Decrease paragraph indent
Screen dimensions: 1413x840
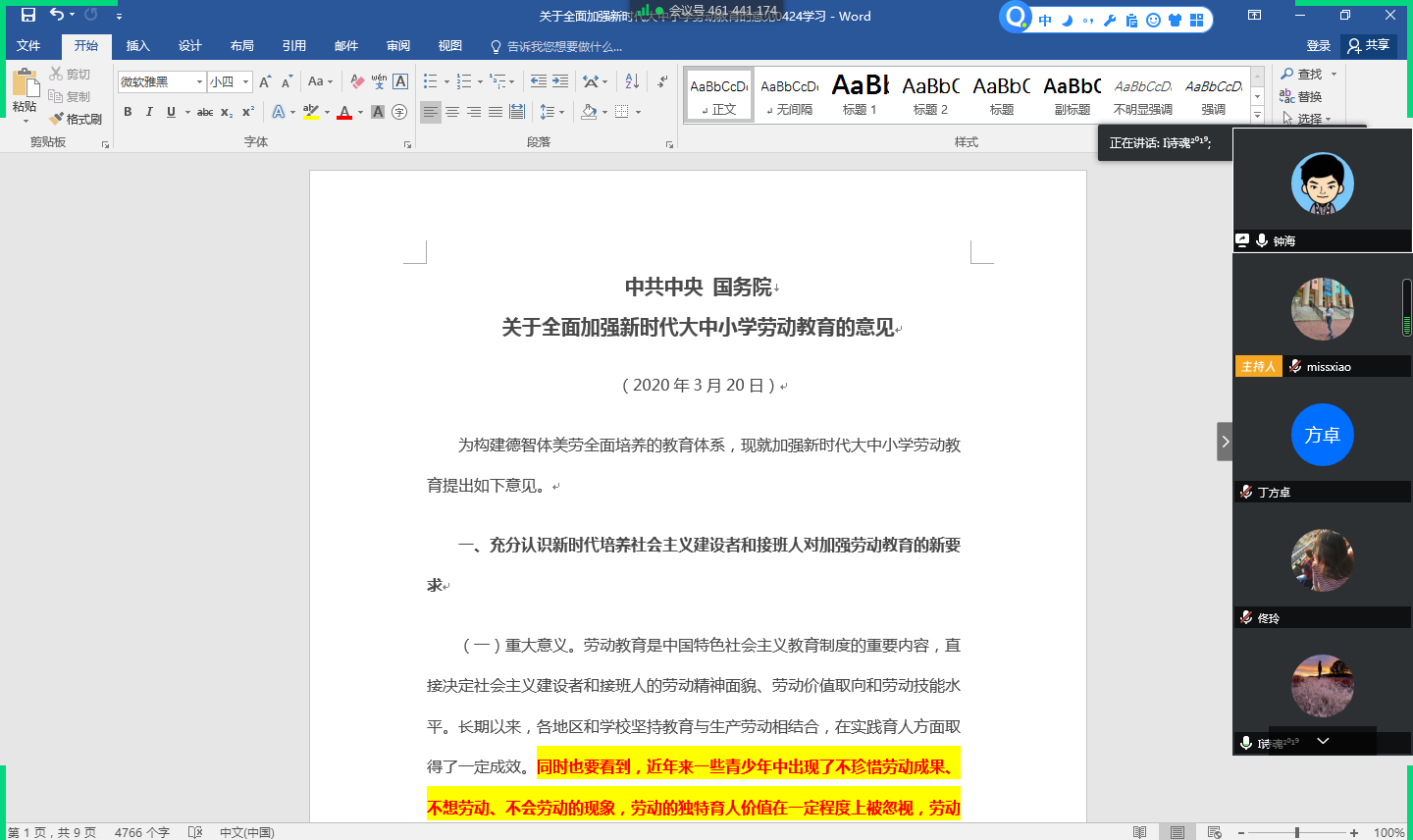point(539,81)
